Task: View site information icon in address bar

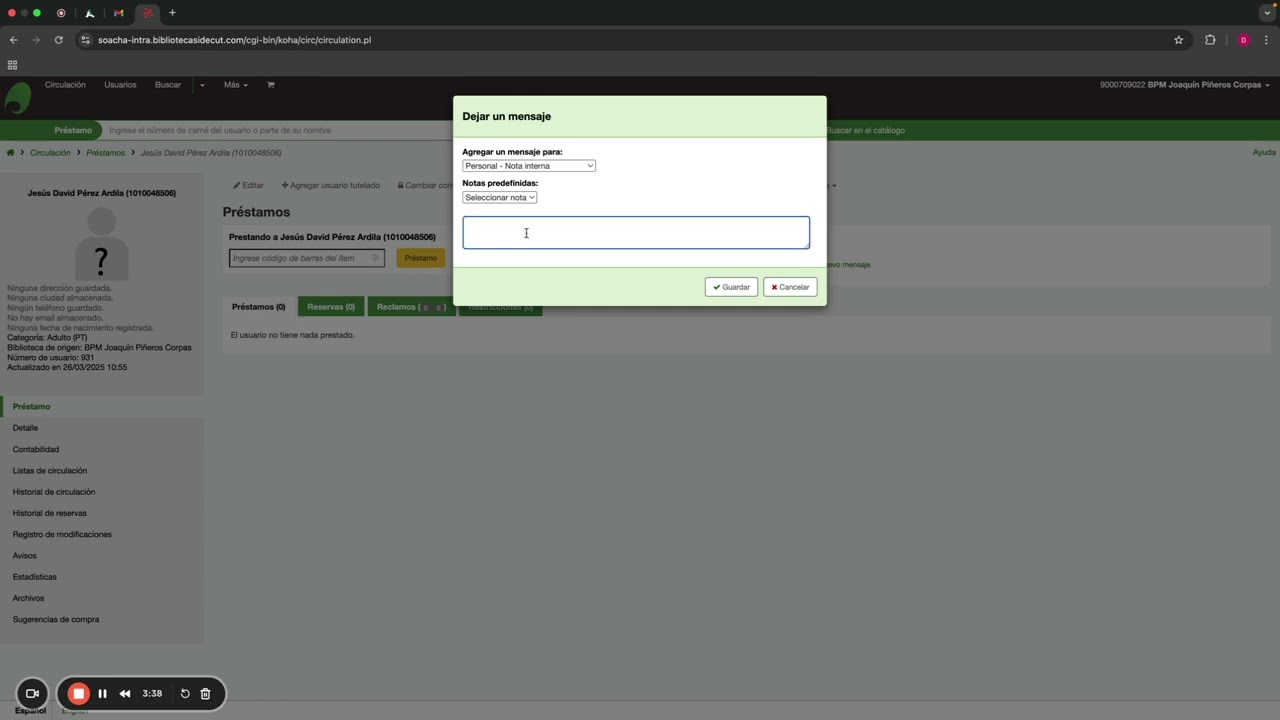Action: pyautogui.click(x=86, y=40)
